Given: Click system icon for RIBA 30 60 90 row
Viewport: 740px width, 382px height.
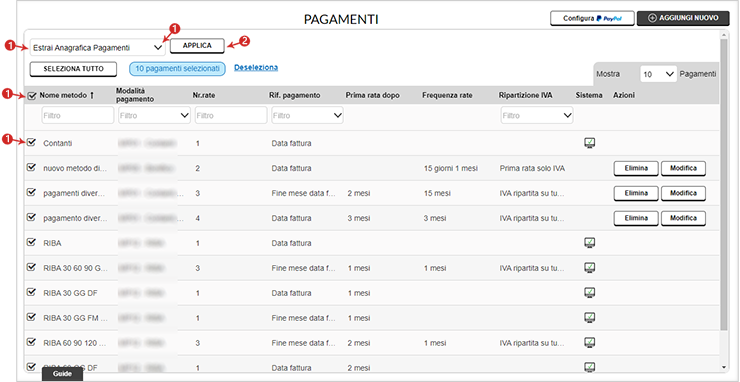Looking at the screenshot, I should click(589, 268).
